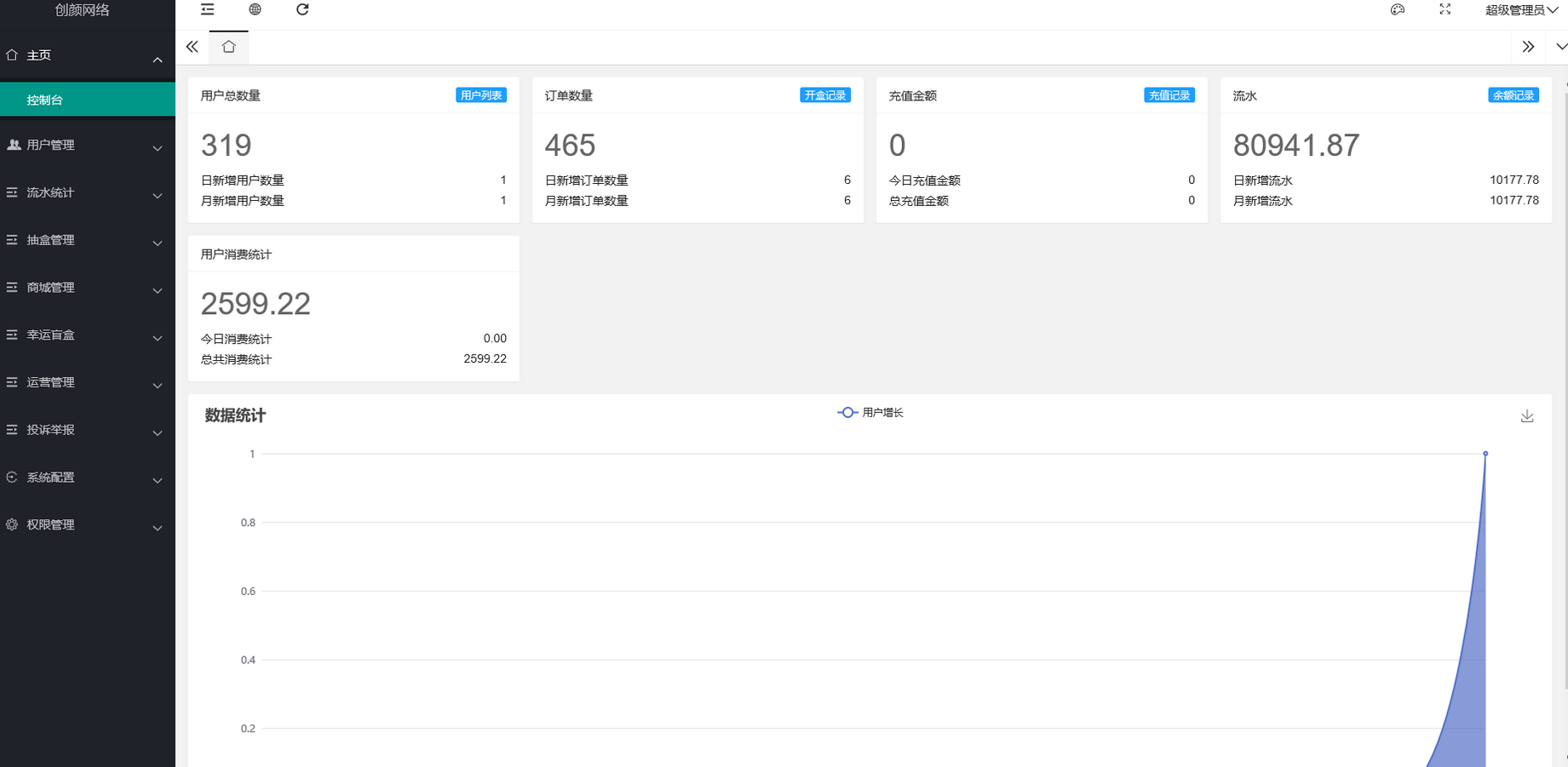
Task: Open the 超级管理员 account dropdown
Action: coord(1520,10)
